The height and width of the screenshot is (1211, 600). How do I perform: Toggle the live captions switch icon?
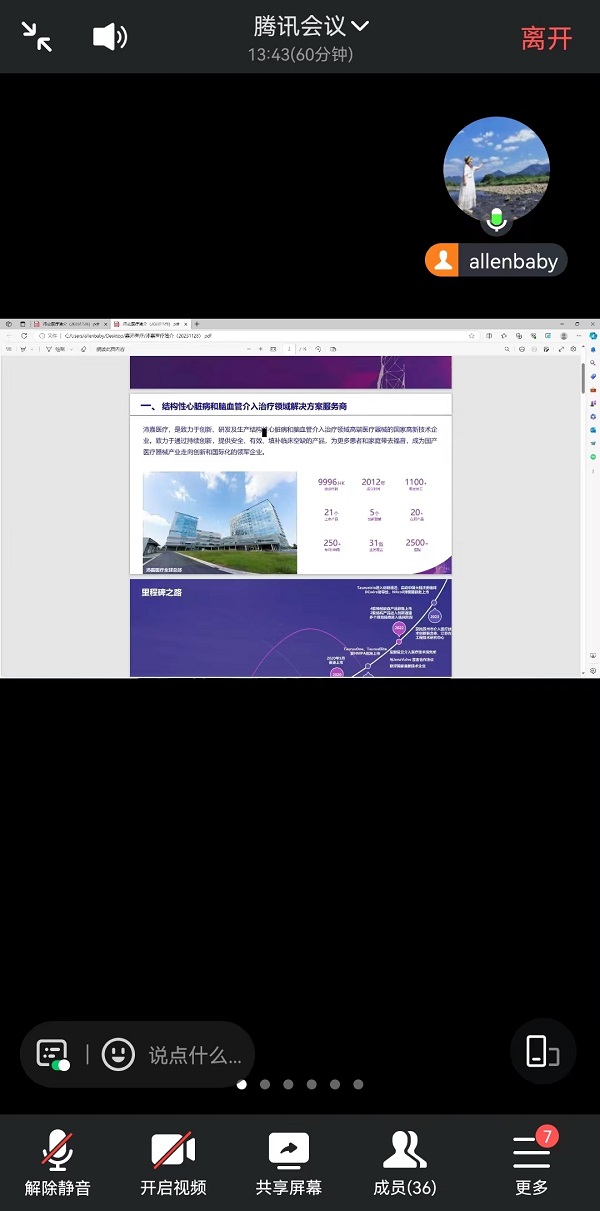tap(52, 1054)
